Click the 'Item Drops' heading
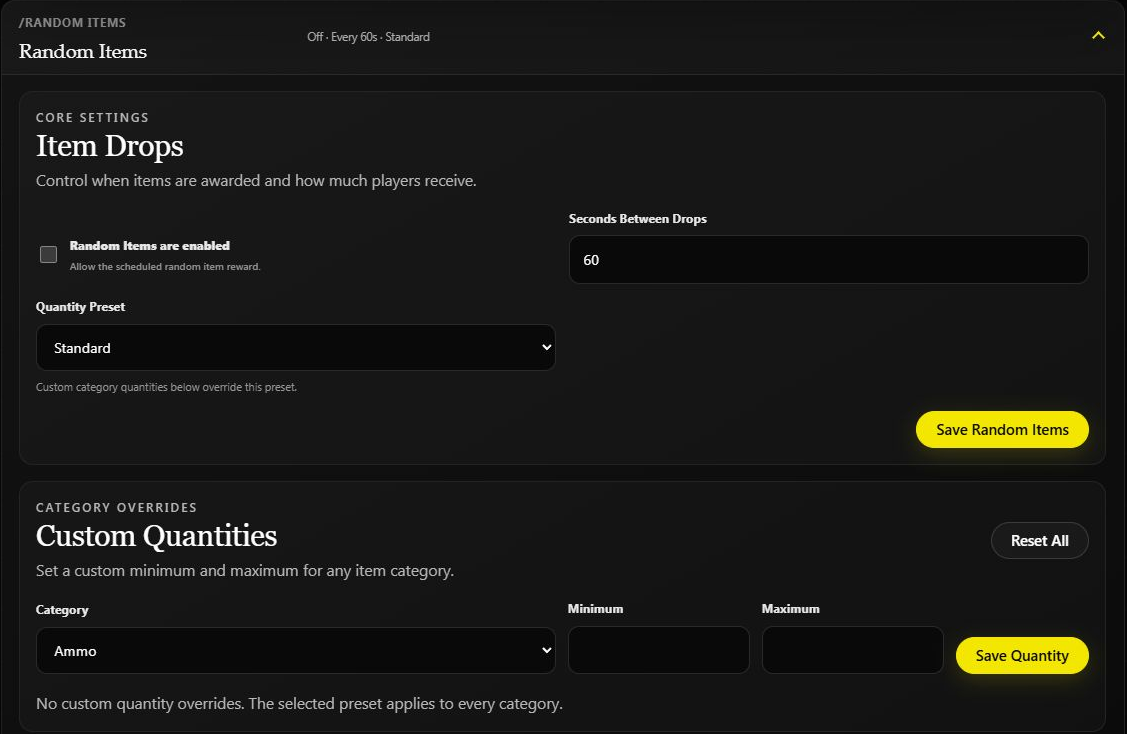The height and width of the screenshot is (734, 1127). point(109,147)
